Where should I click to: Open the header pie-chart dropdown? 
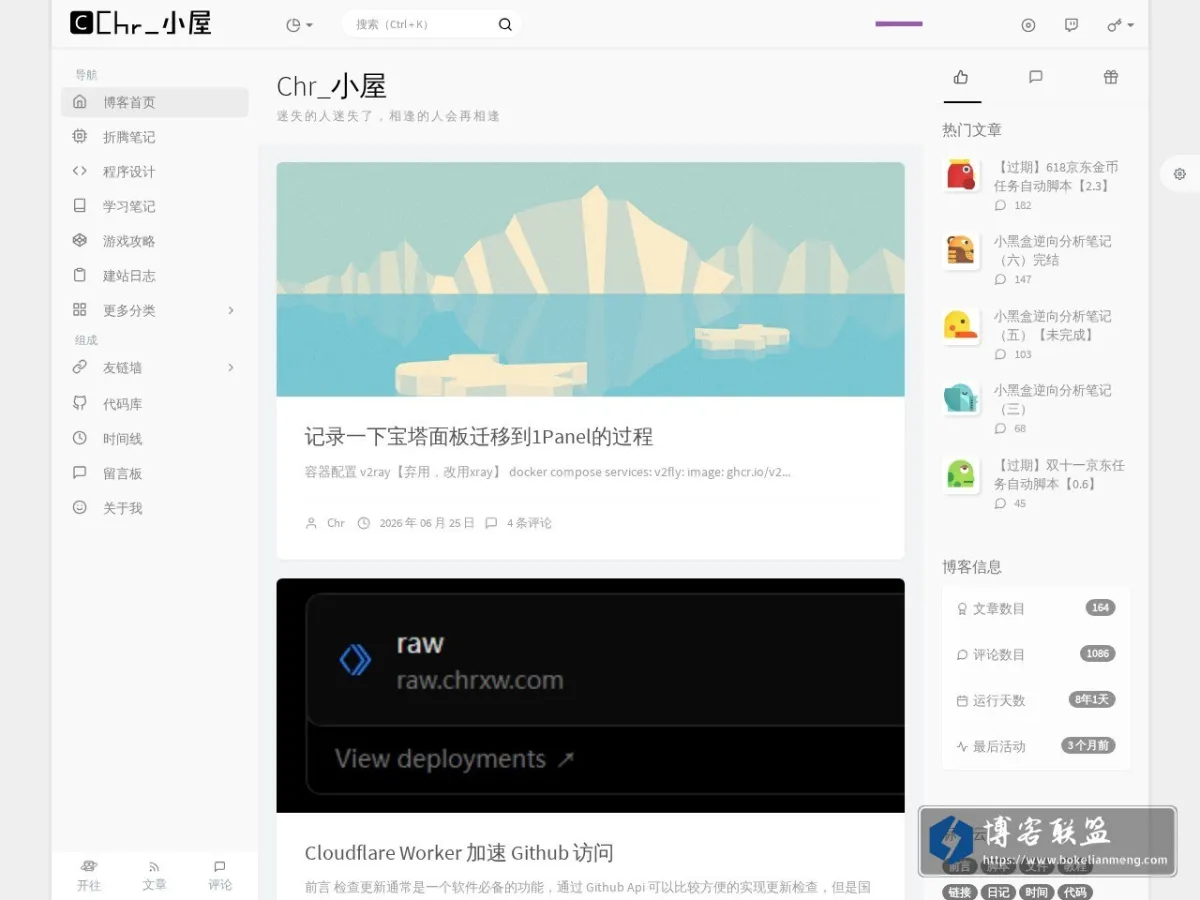[299, 25]
